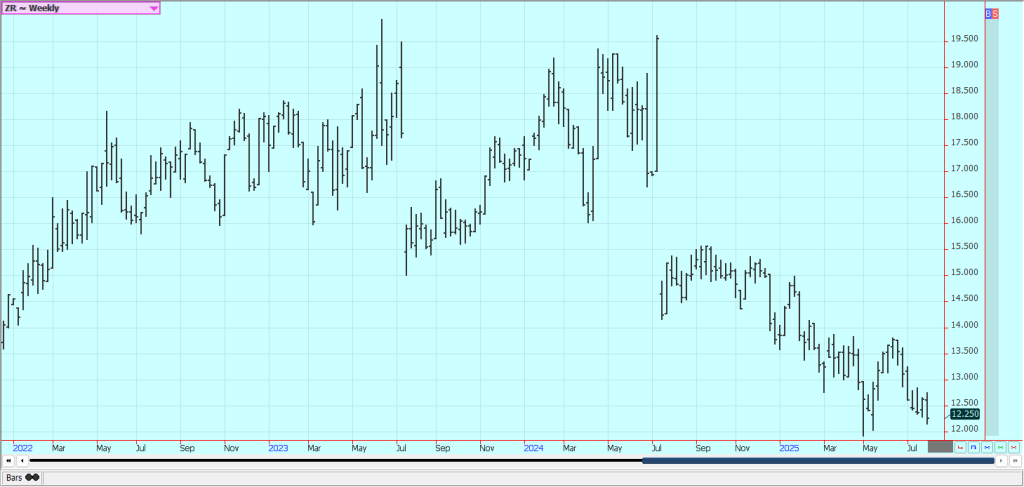The height and width of the screenshot is (487, 1024).
Task: Click the 18.000 price axis label
Action: pos(965,118)
